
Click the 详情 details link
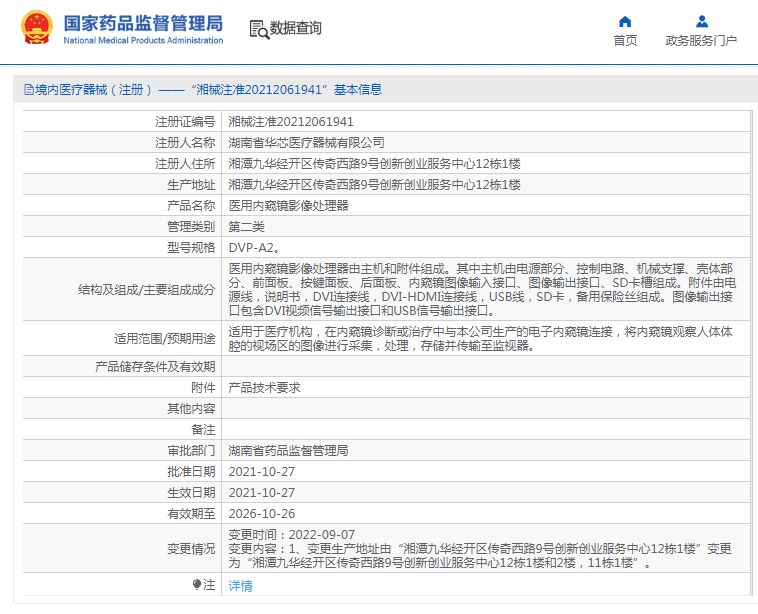pyautogui.click(x=240, y=586)
